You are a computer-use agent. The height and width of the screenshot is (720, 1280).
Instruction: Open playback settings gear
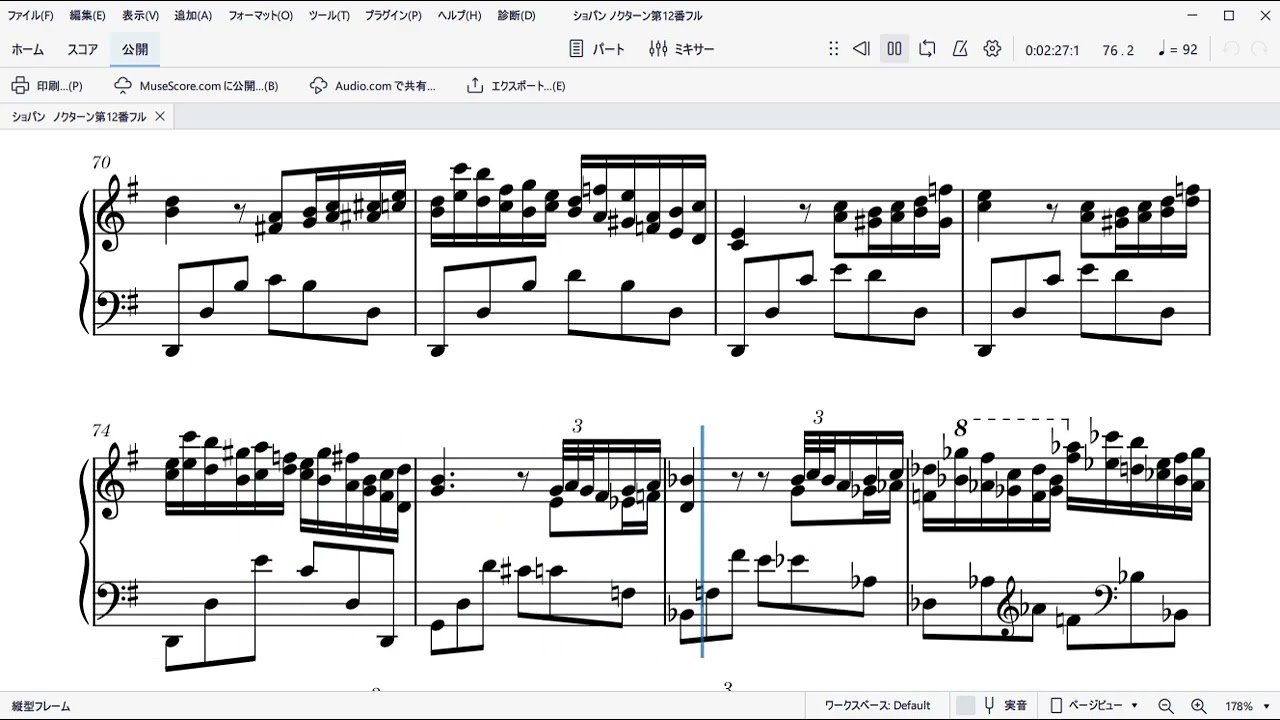point(992,49)
